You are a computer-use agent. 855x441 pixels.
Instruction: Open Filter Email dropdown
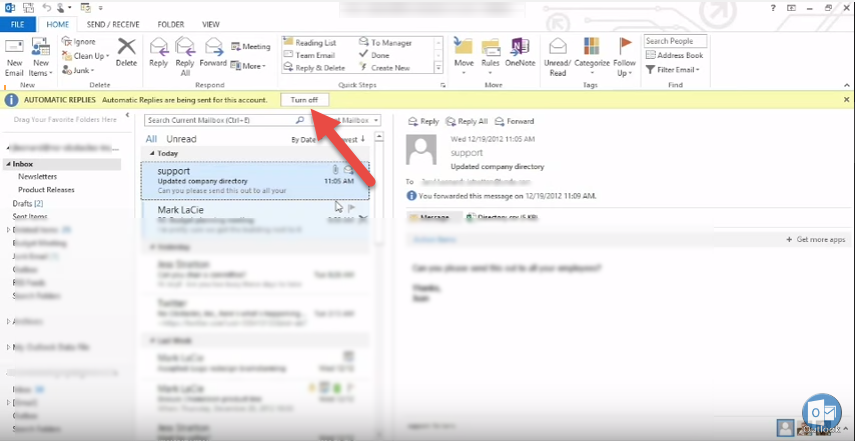tap(673, 70)
